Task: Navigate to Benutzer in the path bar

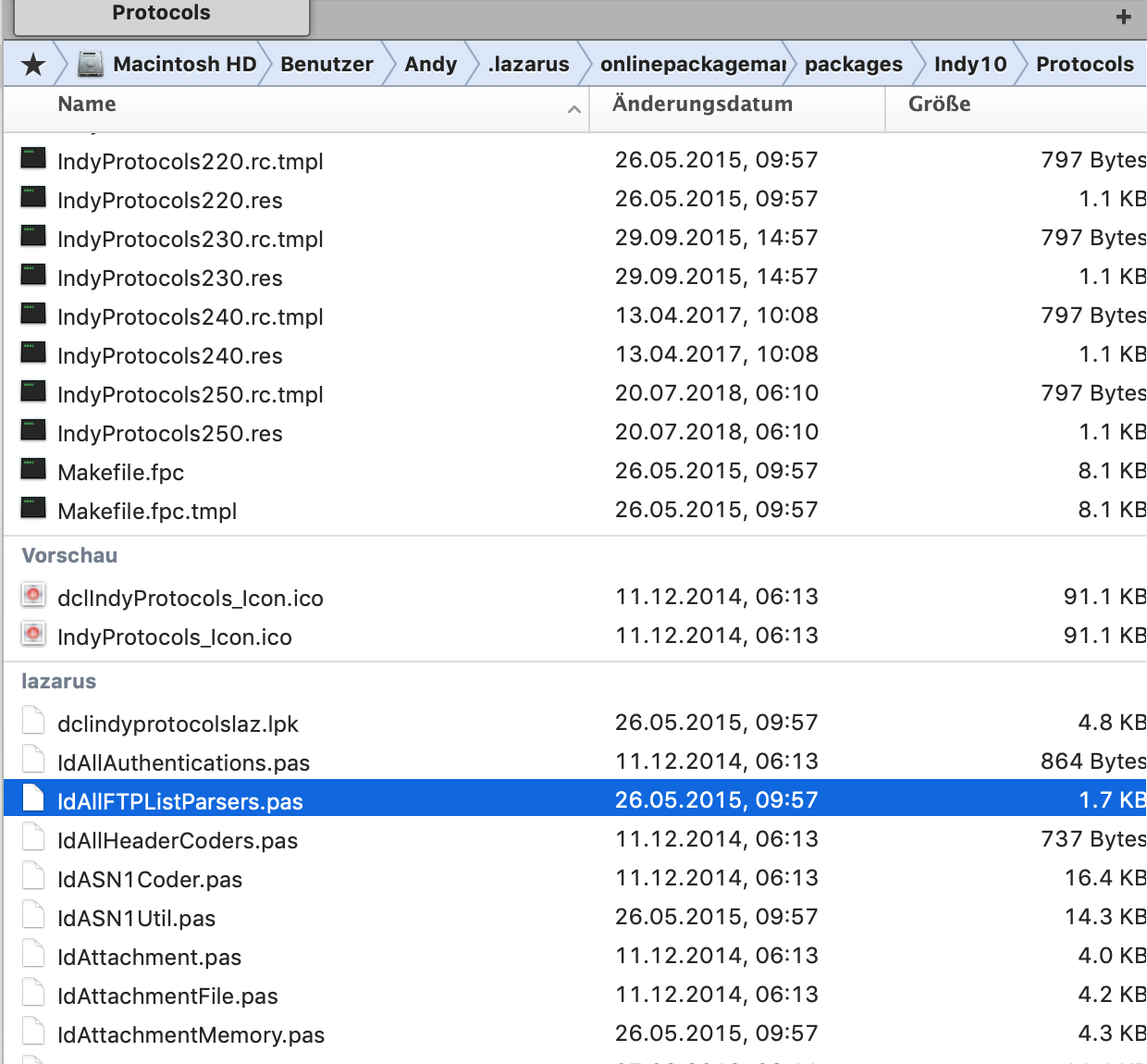Action: pyautogui.click(x=327, y=65)
